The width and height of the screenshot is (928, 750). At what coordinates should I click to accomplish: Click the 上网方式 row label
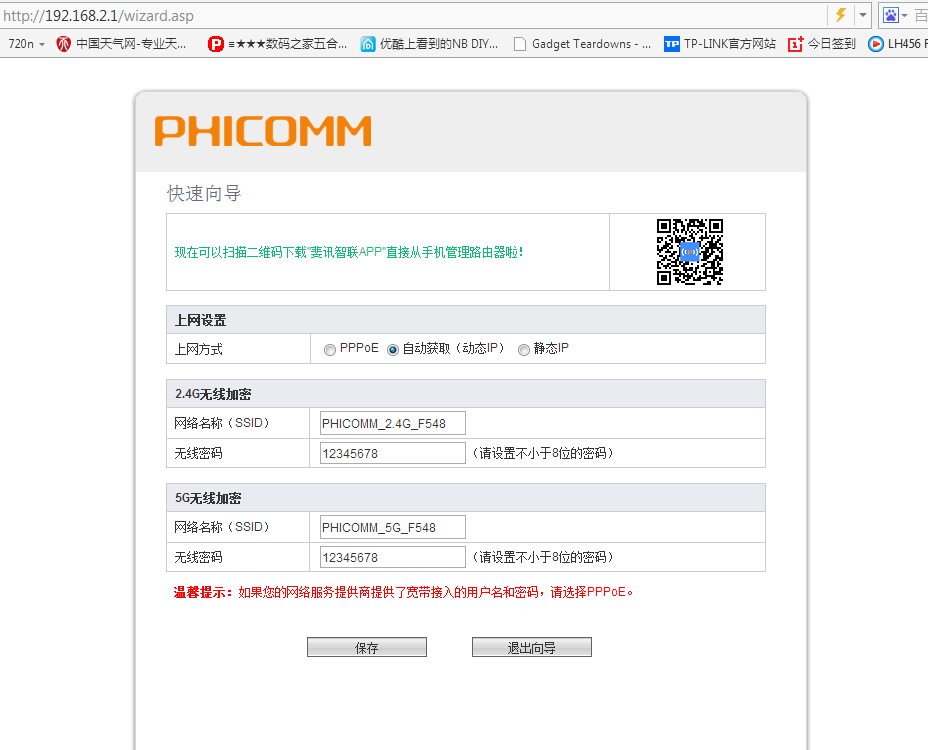pyautogui.click(x=199, y=349)
